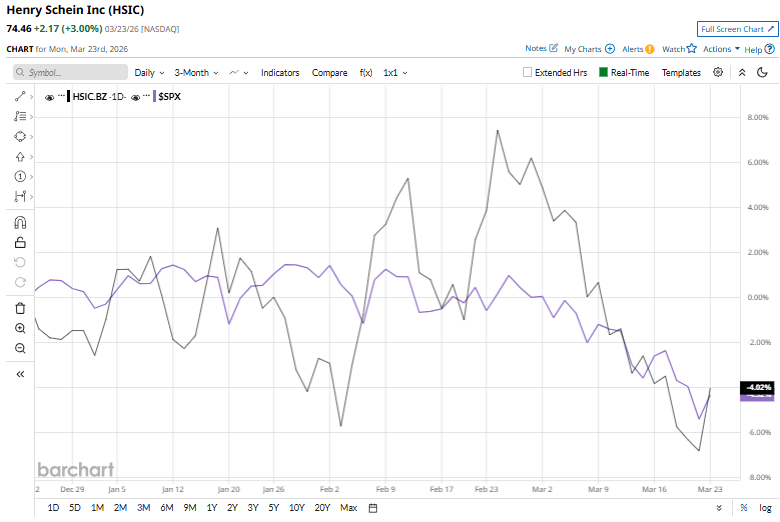Viewport: 780px width, 522px height.
Task: Delete drawings with the trash icon
Action: [x=20, y=309]
